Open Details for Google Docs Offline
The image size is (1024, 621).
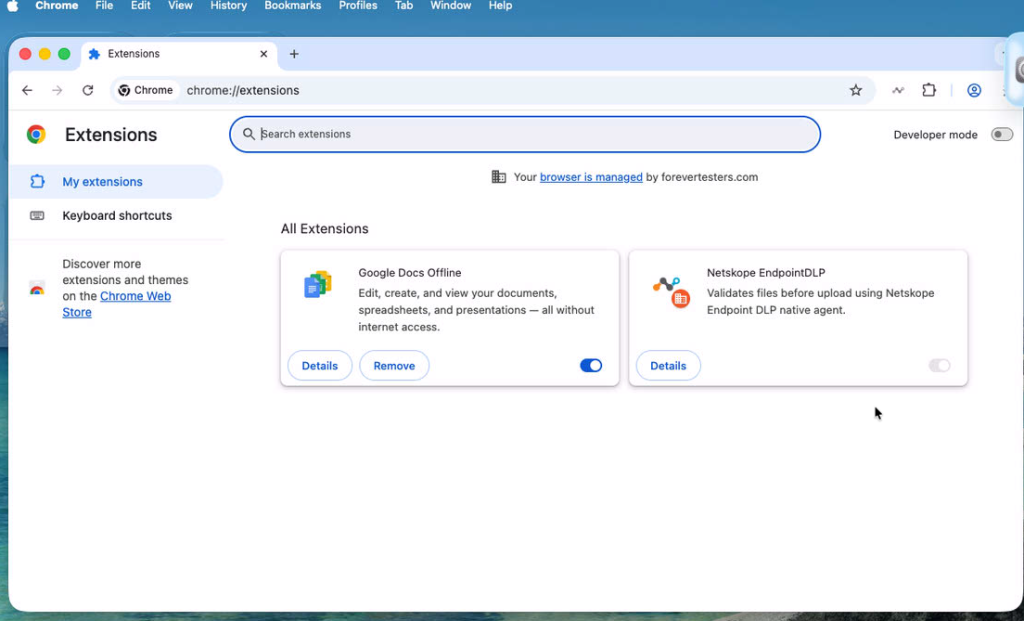(319, 366)
